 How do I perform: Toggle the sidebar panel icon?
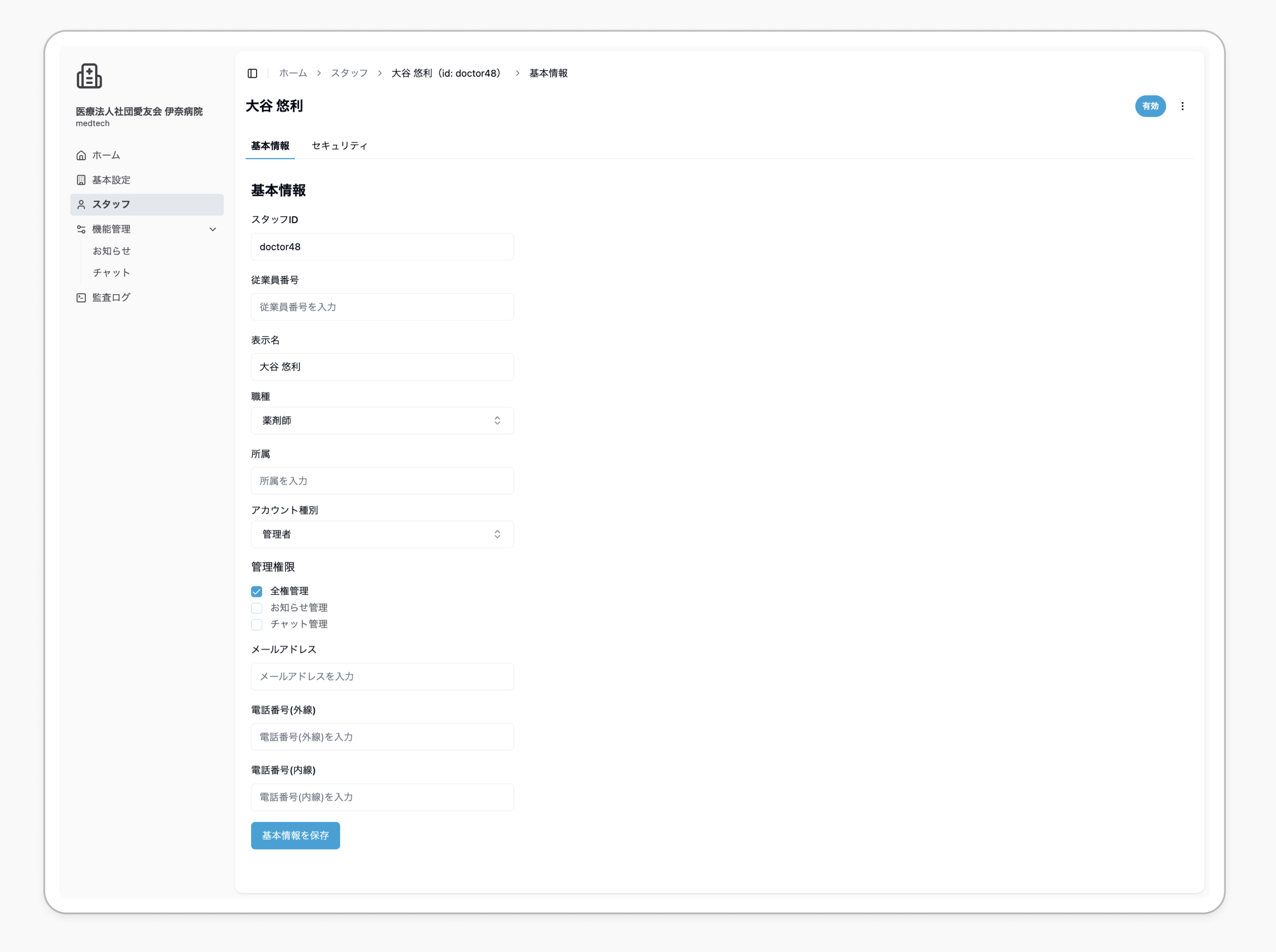pyautogui.click(x=252, y=73)
